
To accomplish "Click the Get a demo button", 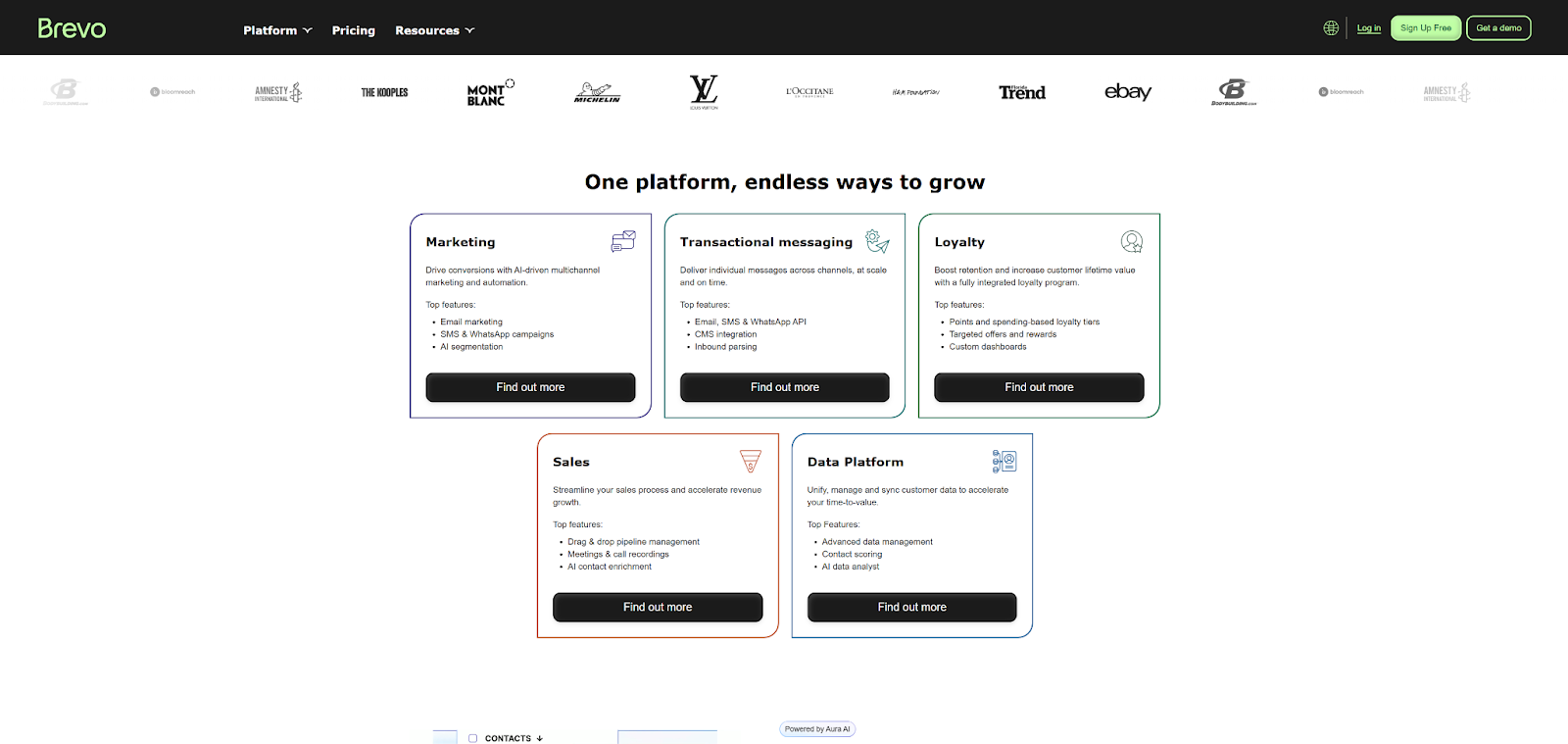I will [x=1498, y=28].
